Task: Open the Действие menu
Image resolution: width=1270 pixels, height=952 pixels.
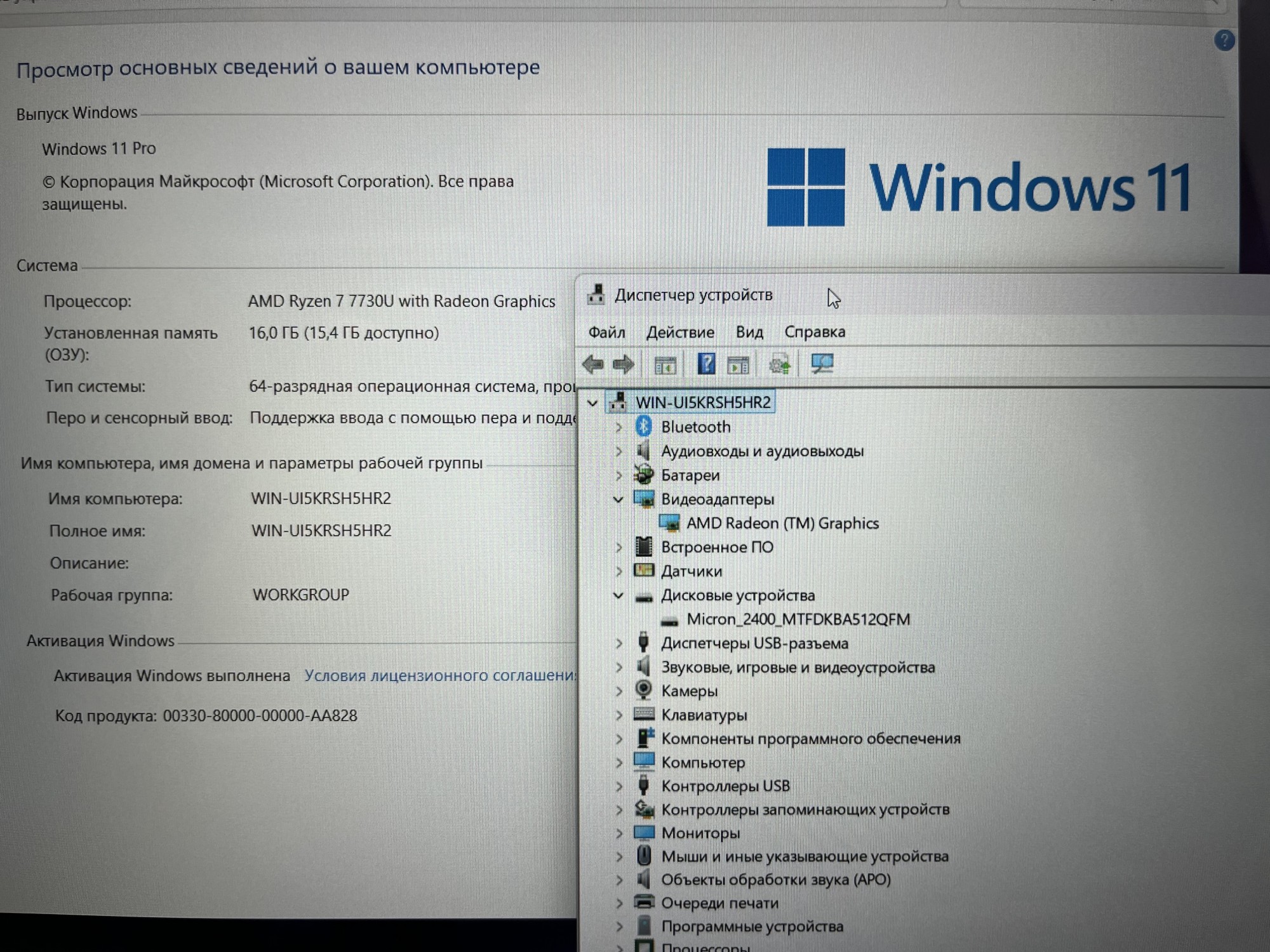Action: click(x=680, y=333)
